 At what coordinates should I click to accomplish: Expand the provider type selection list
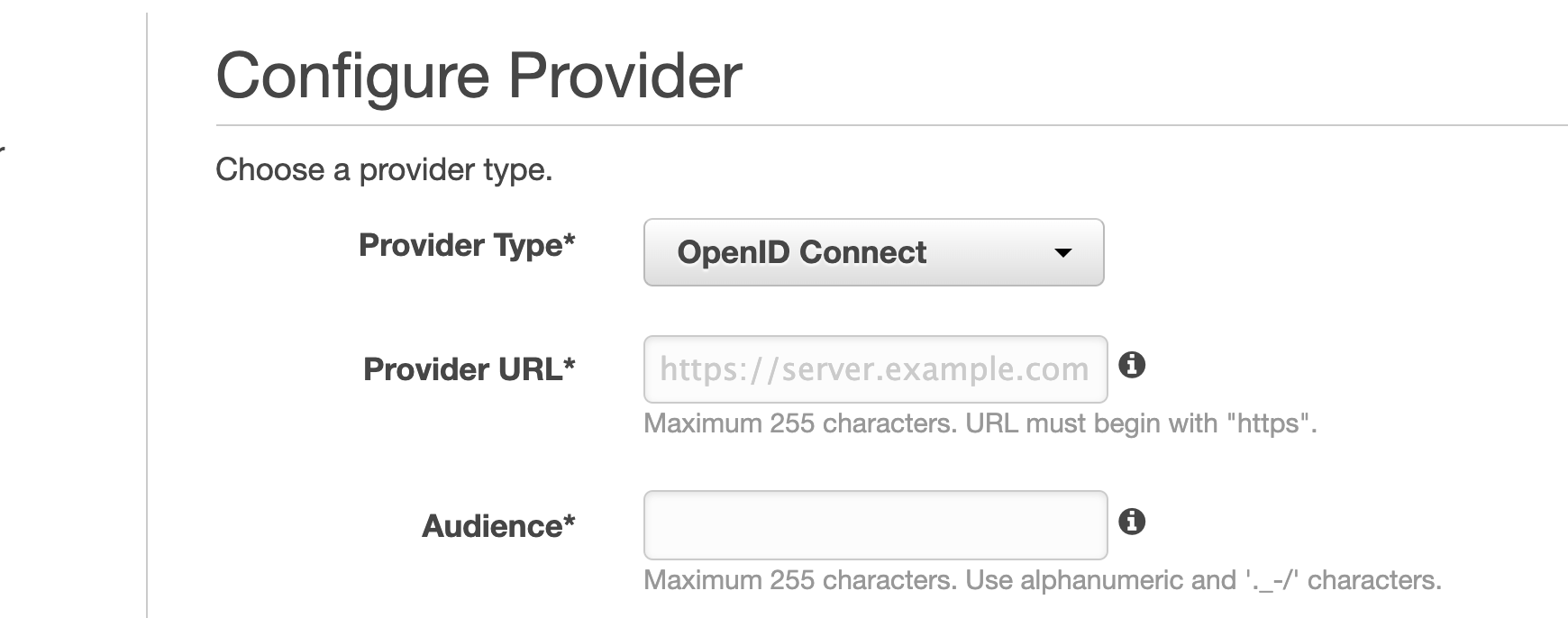click(872, 252)
